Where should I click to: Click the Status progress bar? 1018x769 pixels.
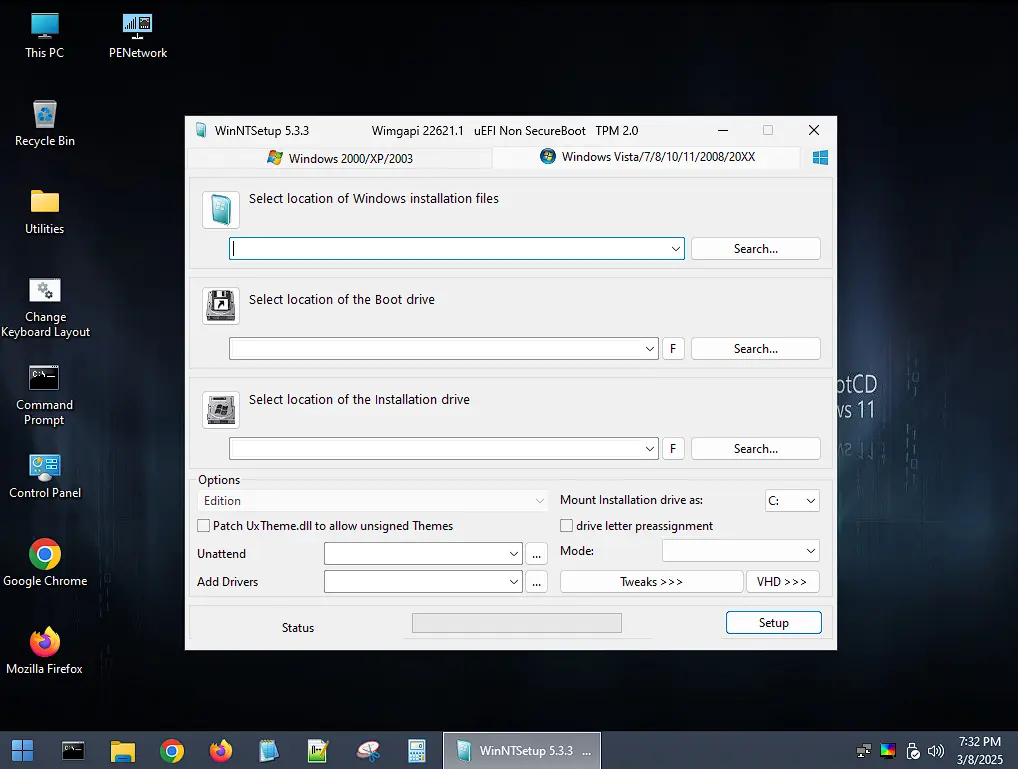516,622
